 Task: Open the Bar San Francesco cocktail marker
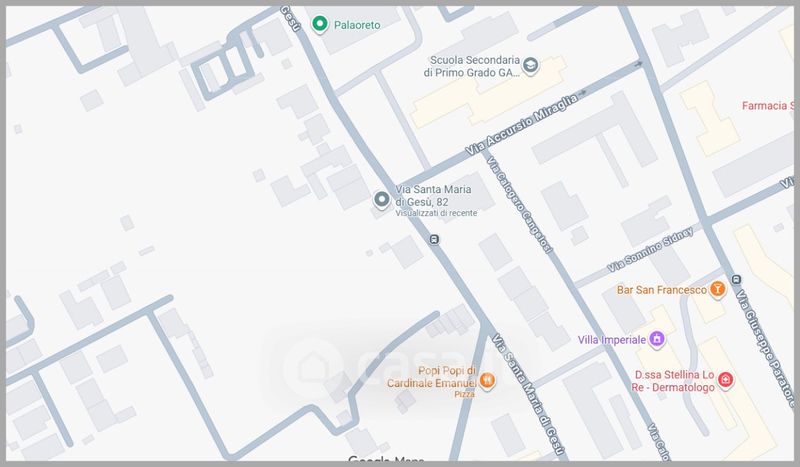click(x=717, y=290)
